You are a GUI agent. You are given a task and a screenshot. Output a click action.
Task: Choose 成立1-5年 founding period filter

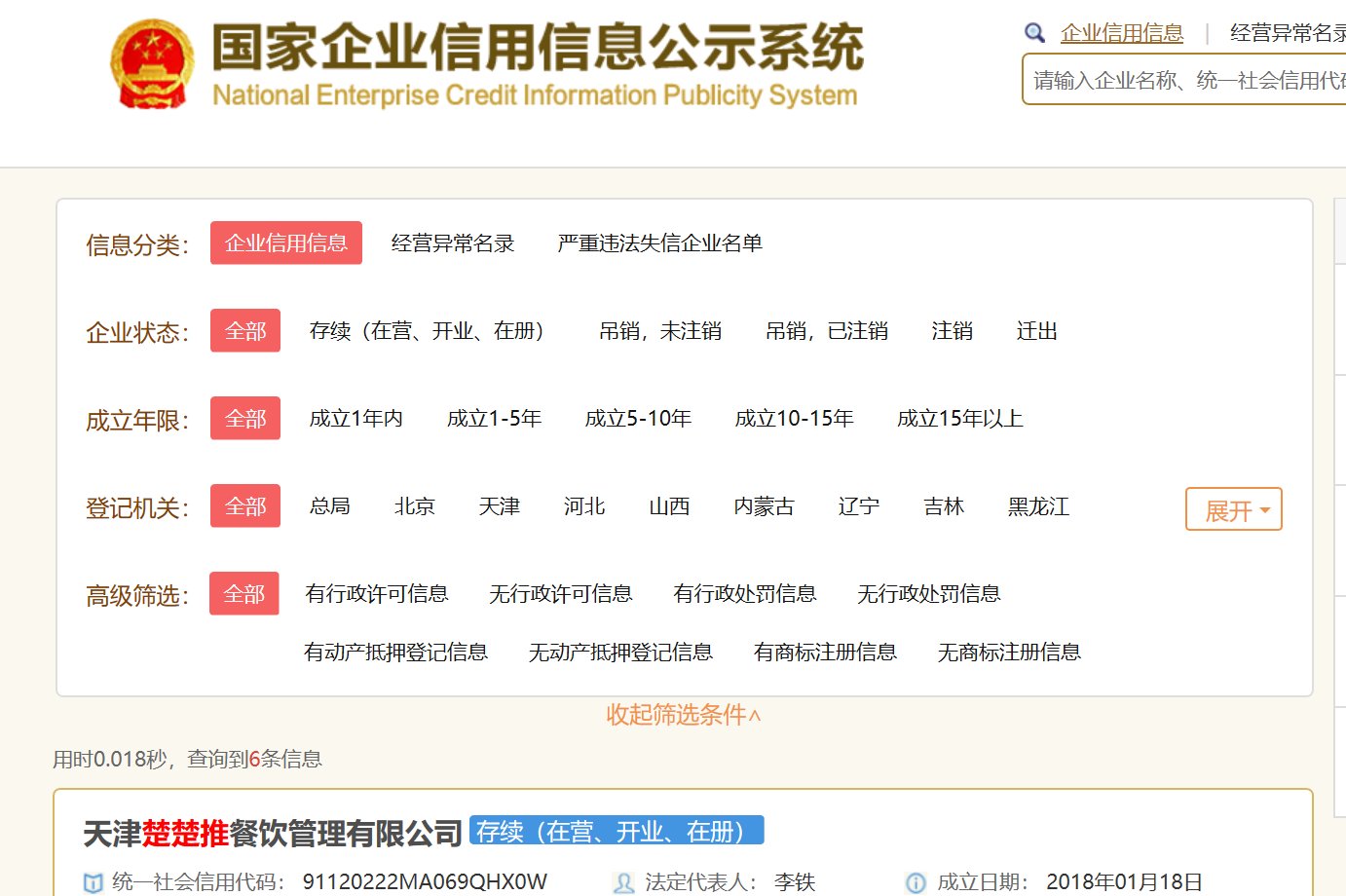(x=494, y=418)
